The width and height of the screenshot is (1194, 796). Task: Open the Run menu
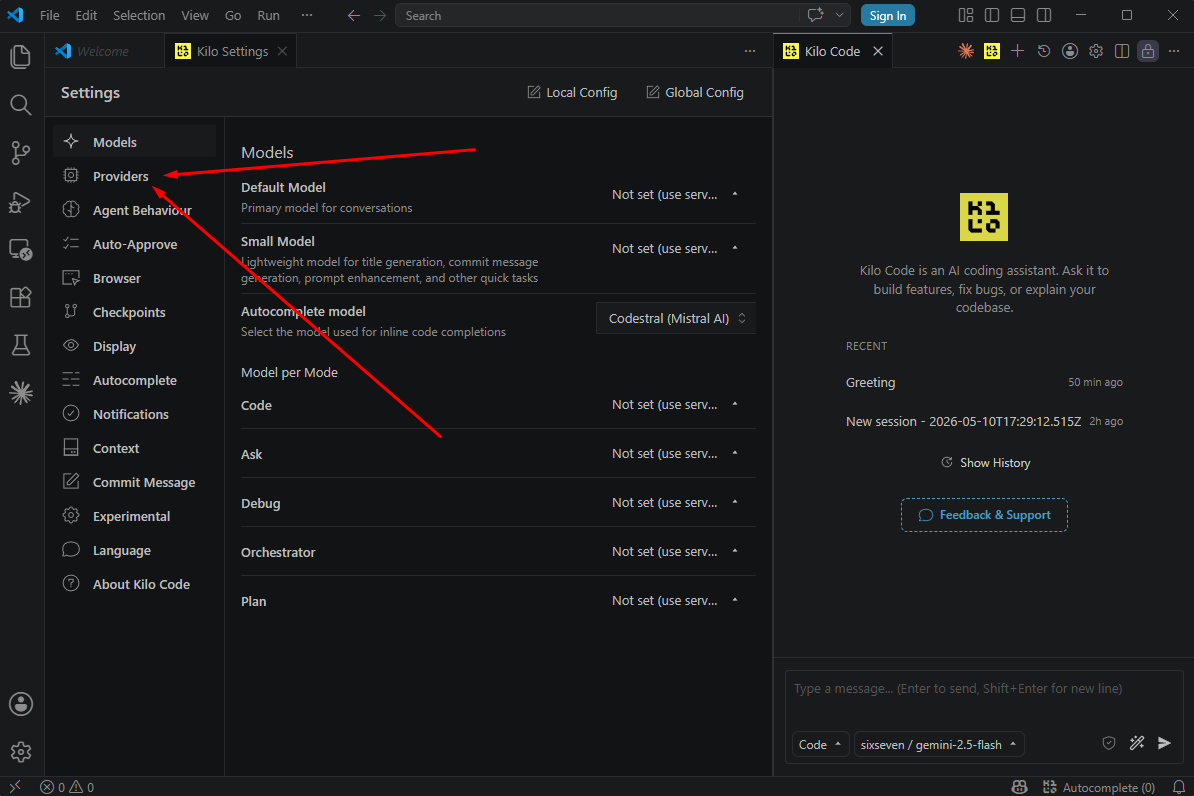(268, 15)
